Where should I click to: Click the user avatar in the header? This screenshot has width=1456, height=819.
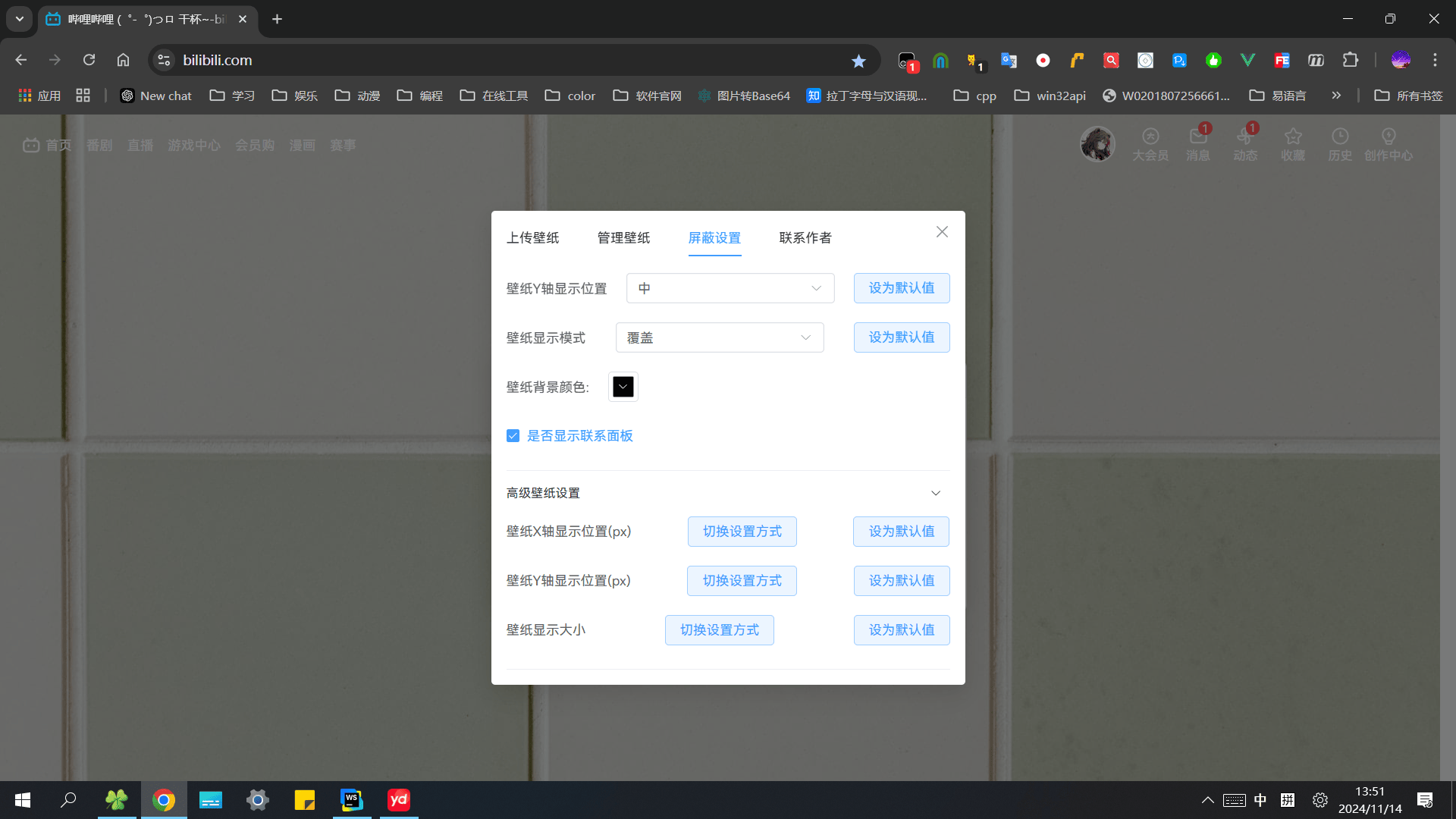[1097, 144]
